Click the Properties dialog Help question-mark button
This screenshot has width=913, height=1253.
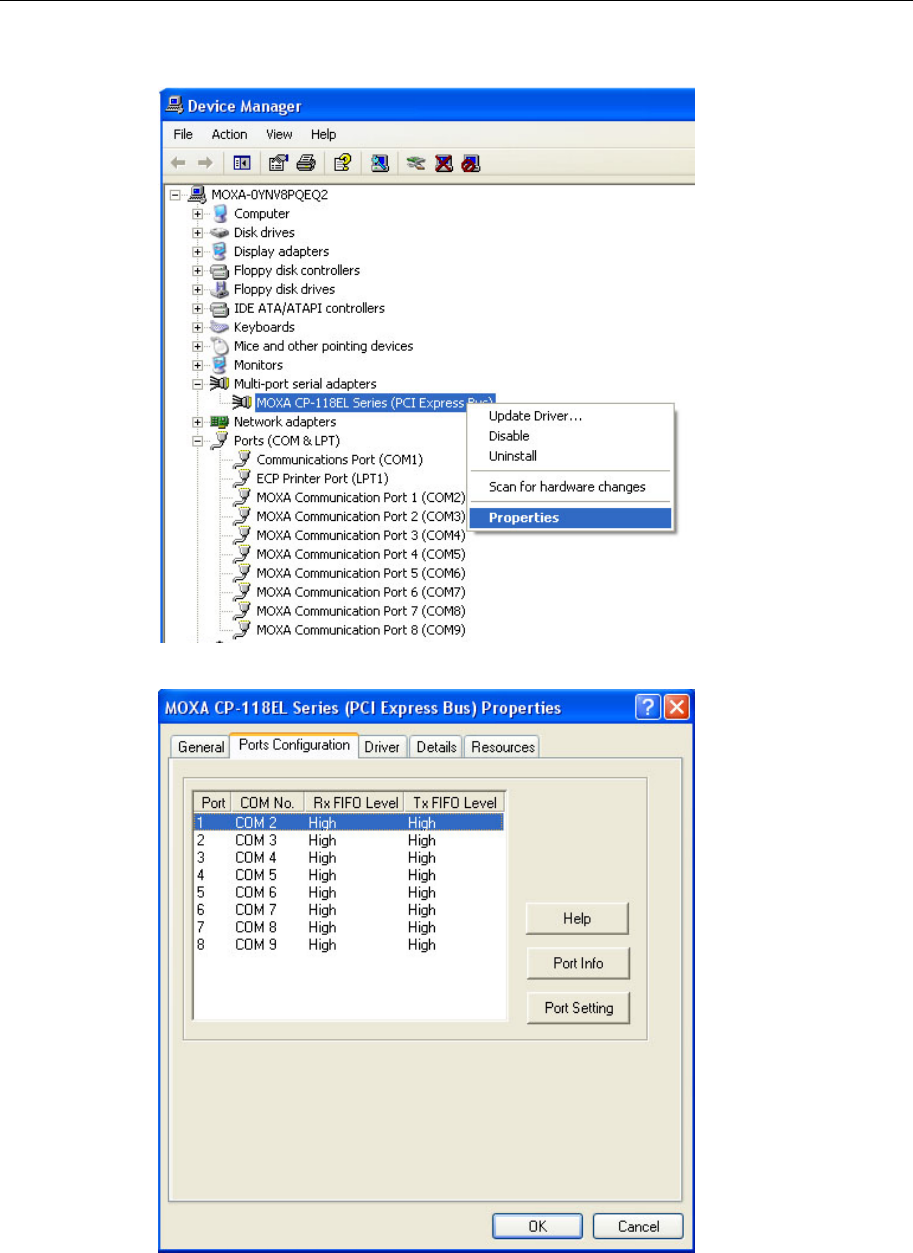point(648,707)
